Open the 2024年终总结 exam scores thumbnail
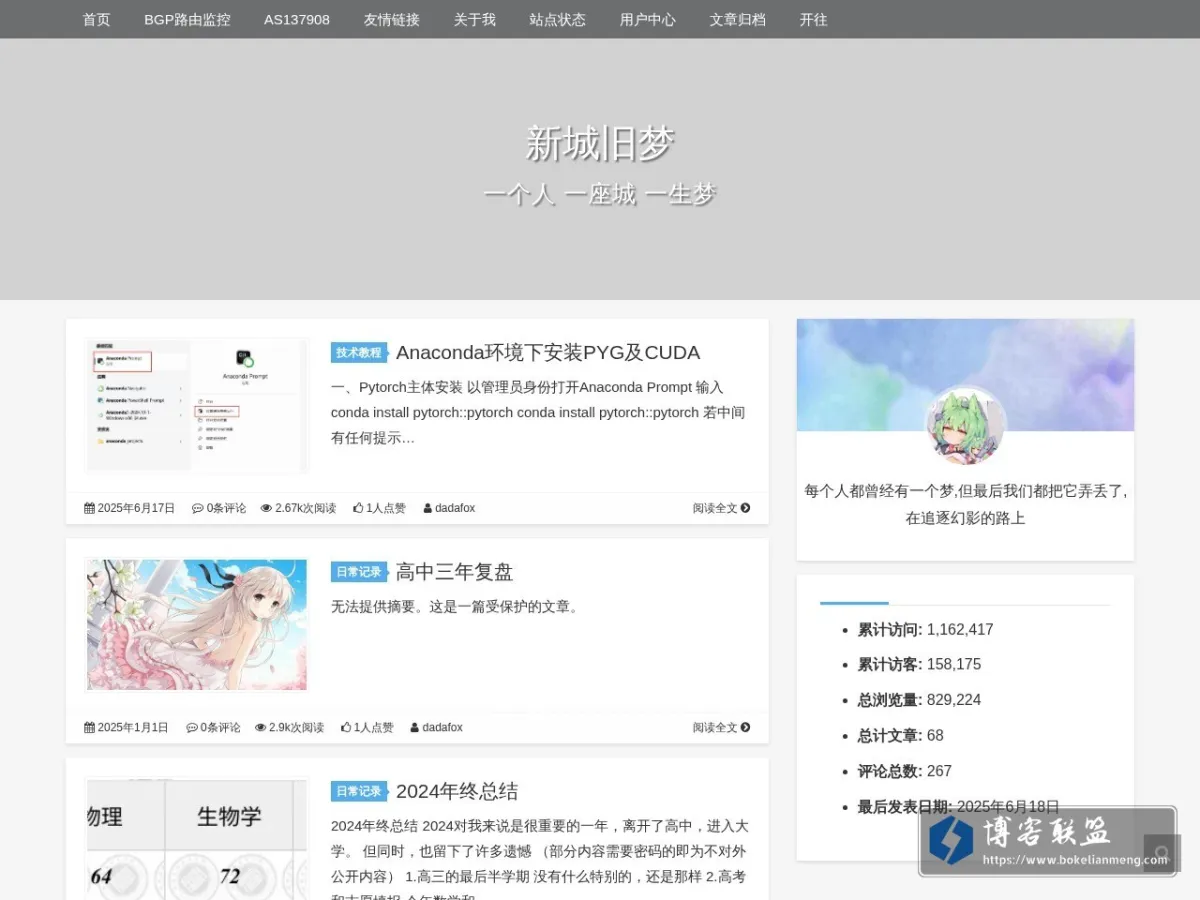 197,838
